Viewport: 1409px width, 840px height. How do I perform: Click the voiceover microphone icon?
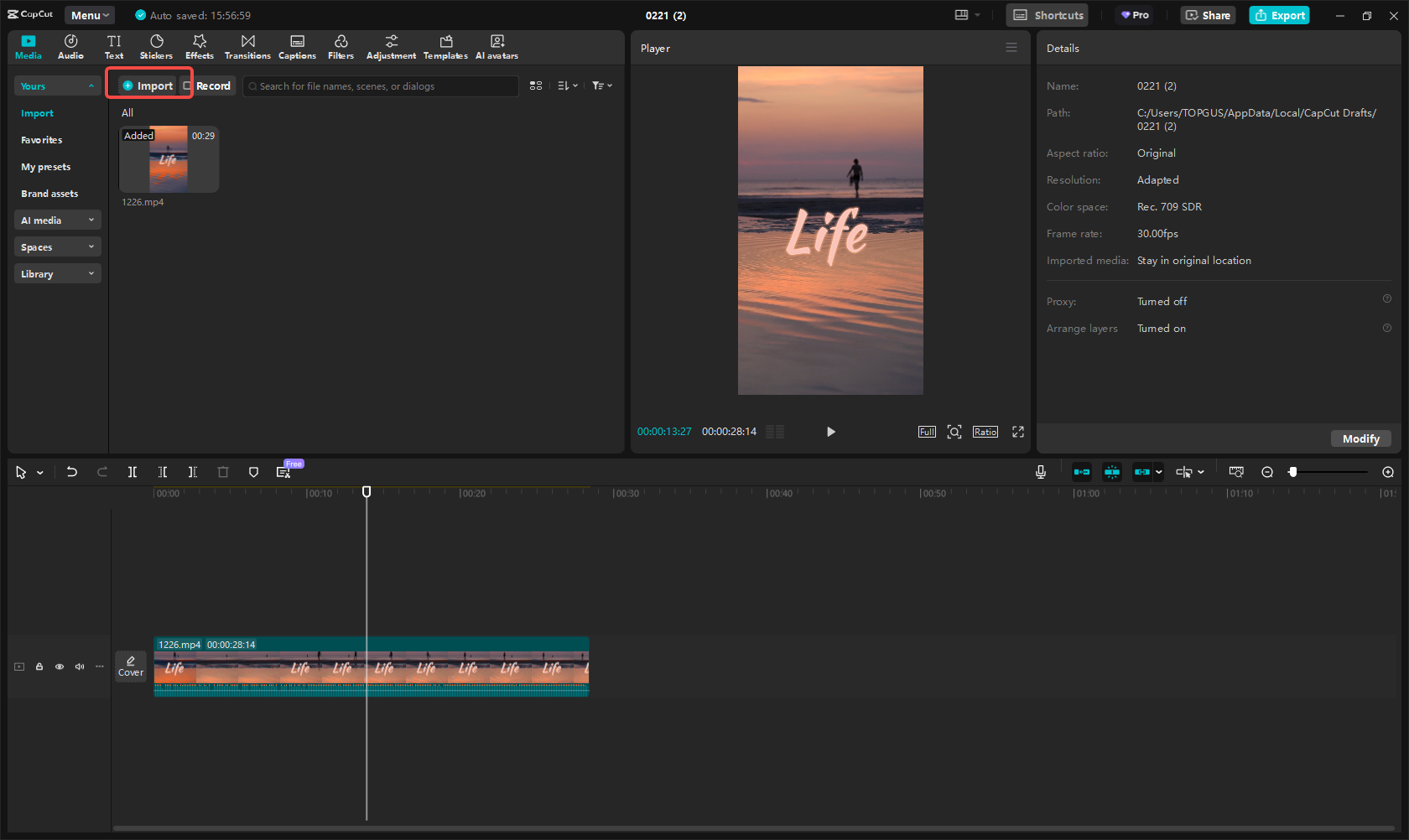[1040, 472]
